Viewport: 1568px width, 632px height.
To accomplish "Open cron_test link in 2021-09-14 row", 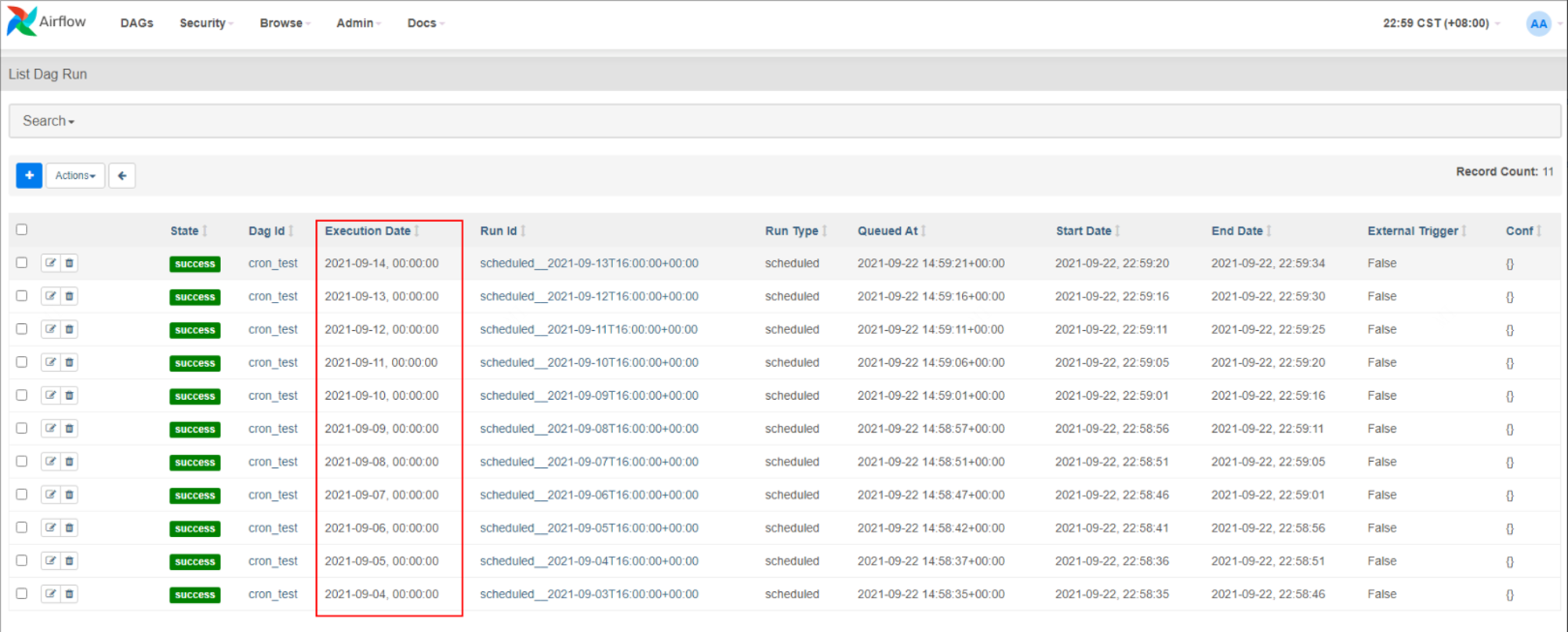I will click(273, 263).
